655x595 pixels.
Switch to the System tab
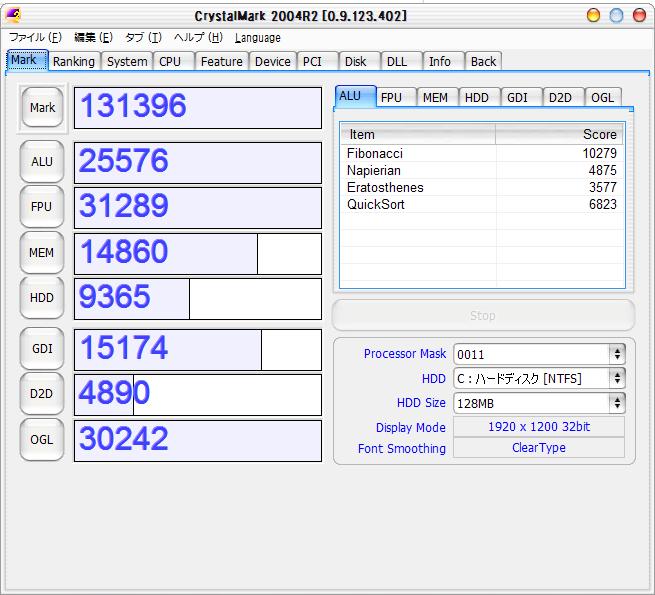point(127,61)
